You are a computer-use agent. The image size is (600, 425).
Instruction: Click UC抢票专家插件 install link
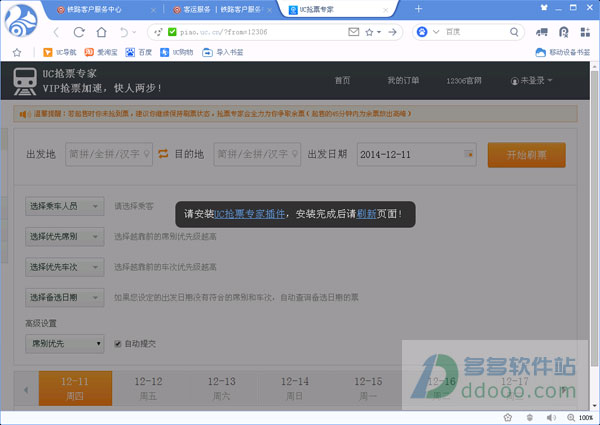249,214
